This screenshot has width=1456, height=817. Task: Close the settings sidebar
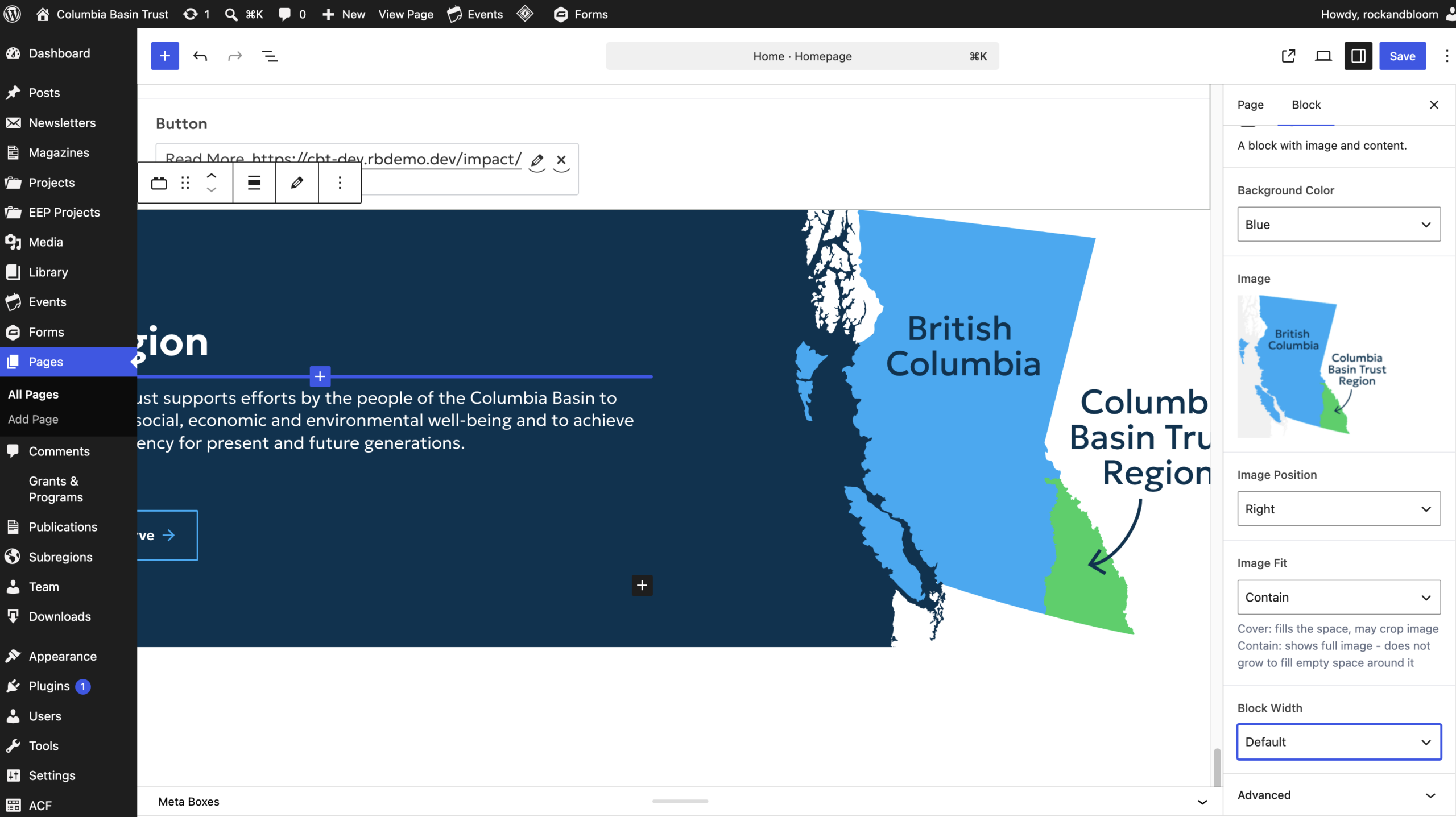(1434, 105)
